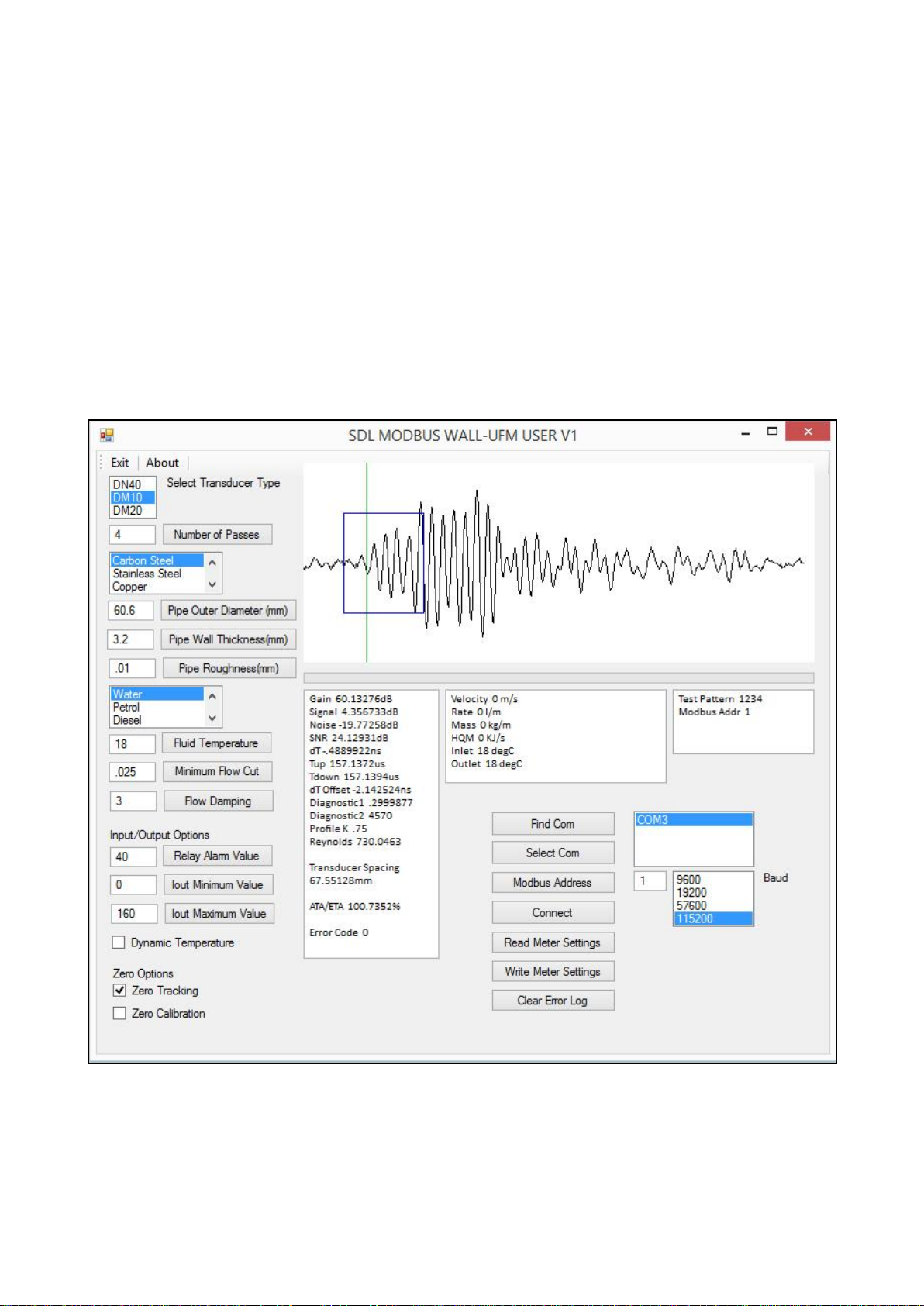
Task: Tick the Zero Calibration checkbox
Action: click(x=119, y=1013)
